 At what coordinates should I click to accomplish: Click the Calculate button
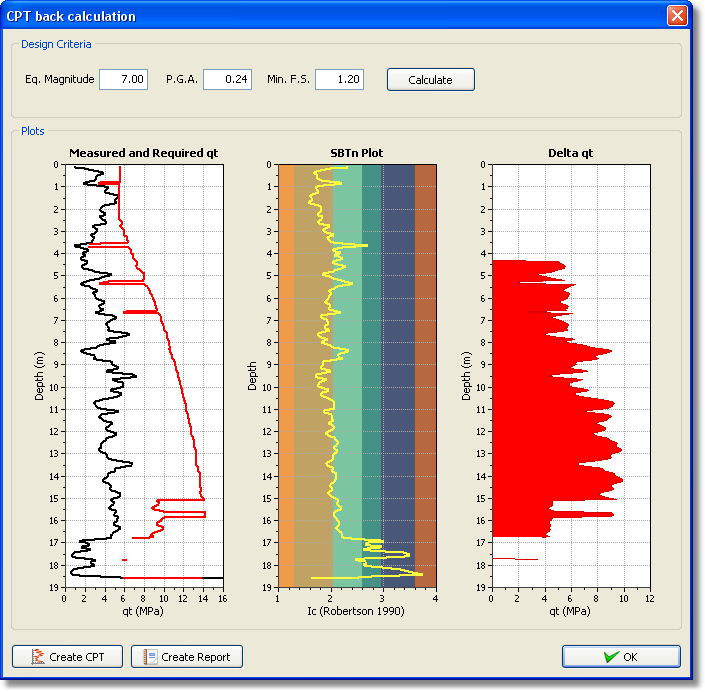pyautogui.click(x=430, y=80)
